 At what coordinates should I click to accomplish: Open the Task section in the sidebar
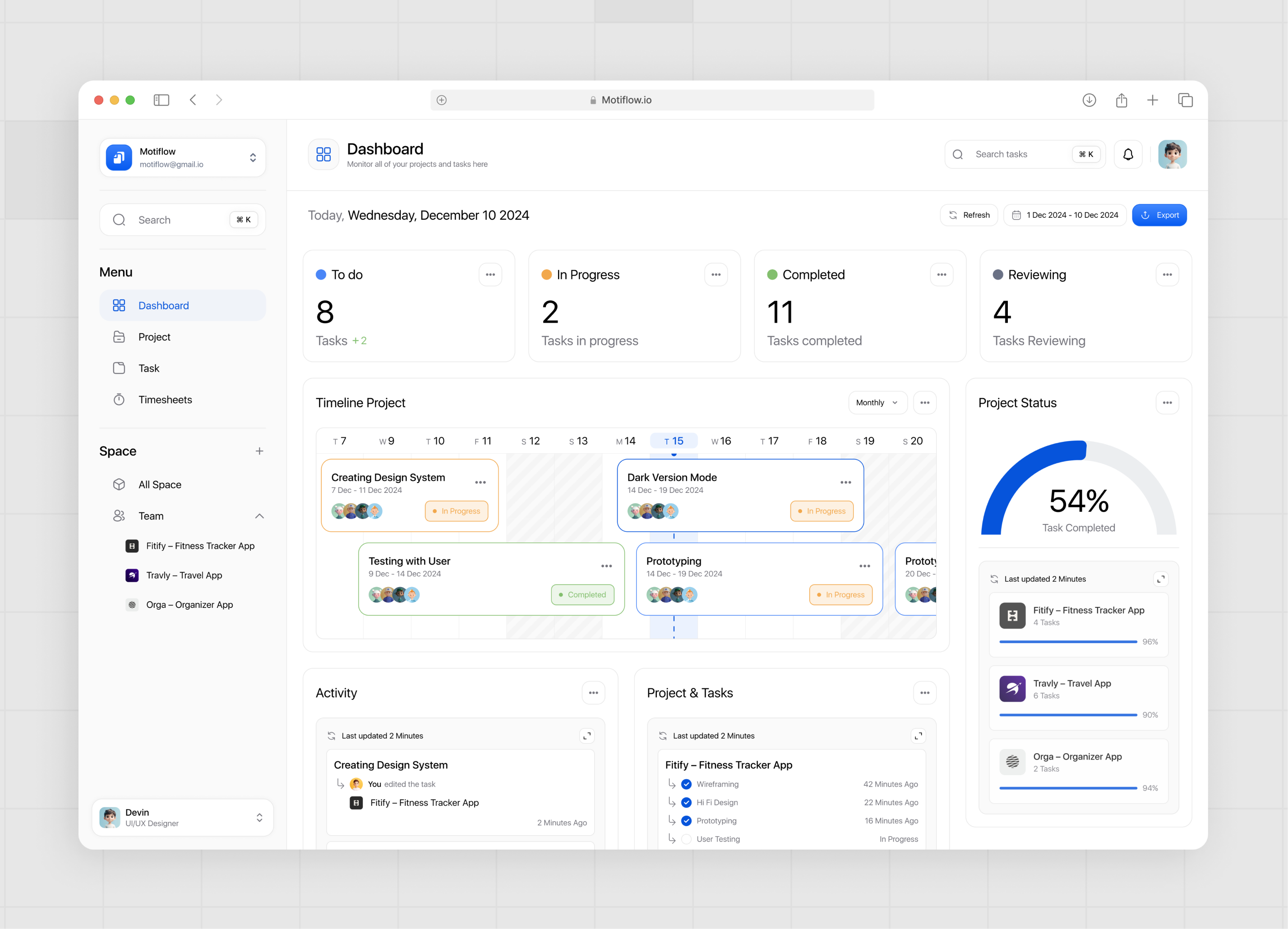tap(149, 368)
